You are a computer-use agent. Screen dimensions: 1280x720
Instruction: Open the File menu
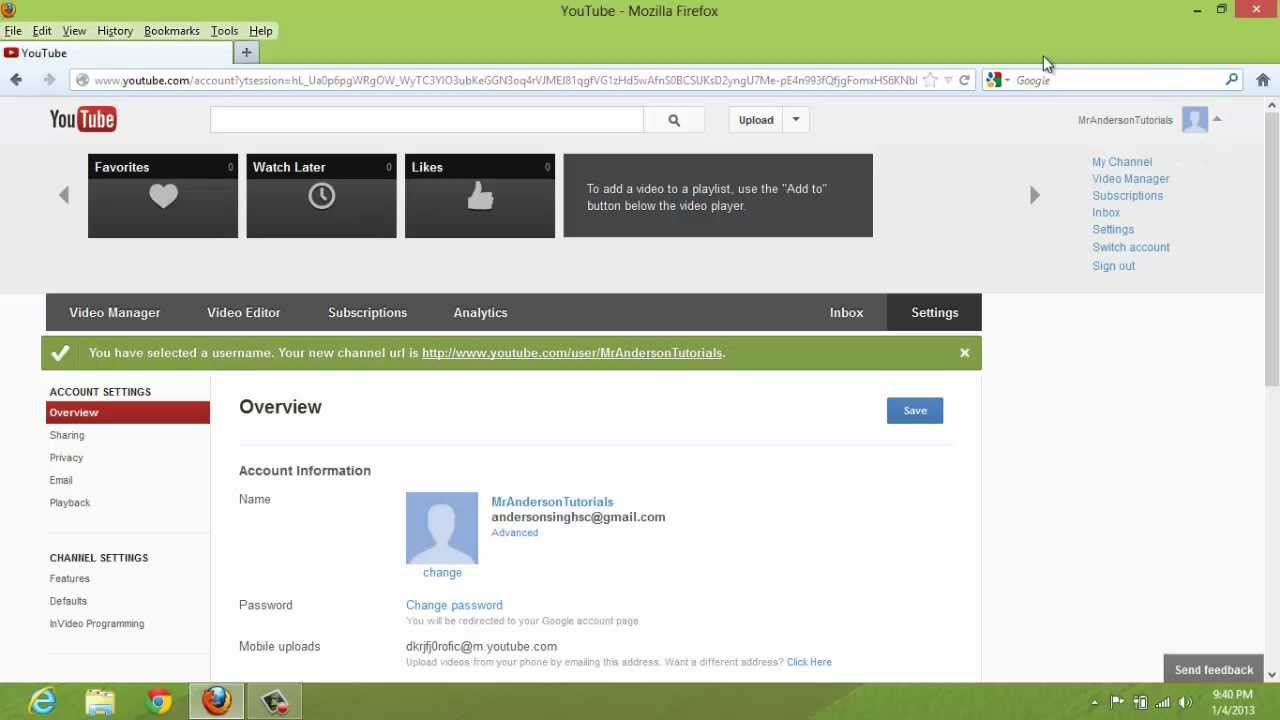pos(13,31)
